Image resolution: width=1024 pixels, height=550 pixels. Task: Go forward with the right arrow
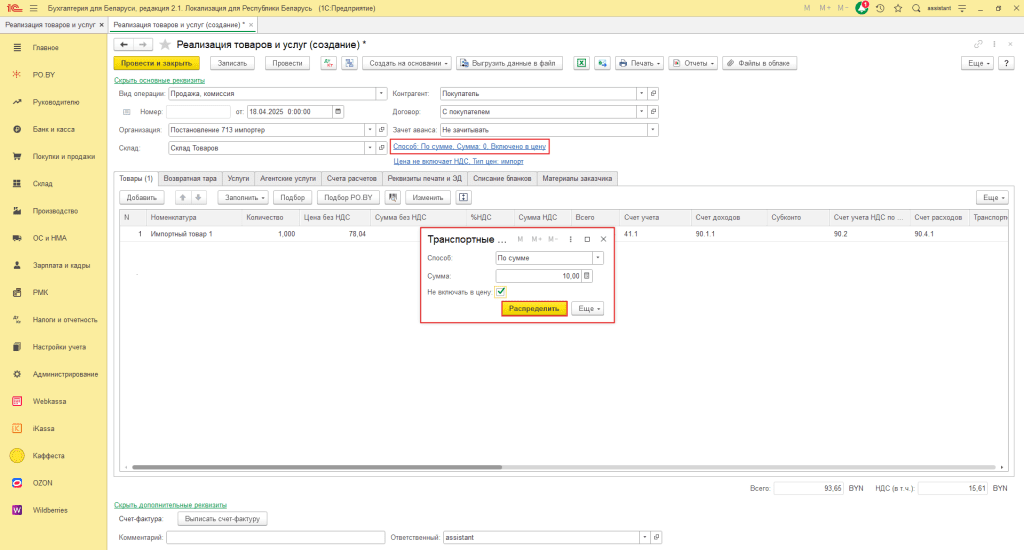pos(143,44)
